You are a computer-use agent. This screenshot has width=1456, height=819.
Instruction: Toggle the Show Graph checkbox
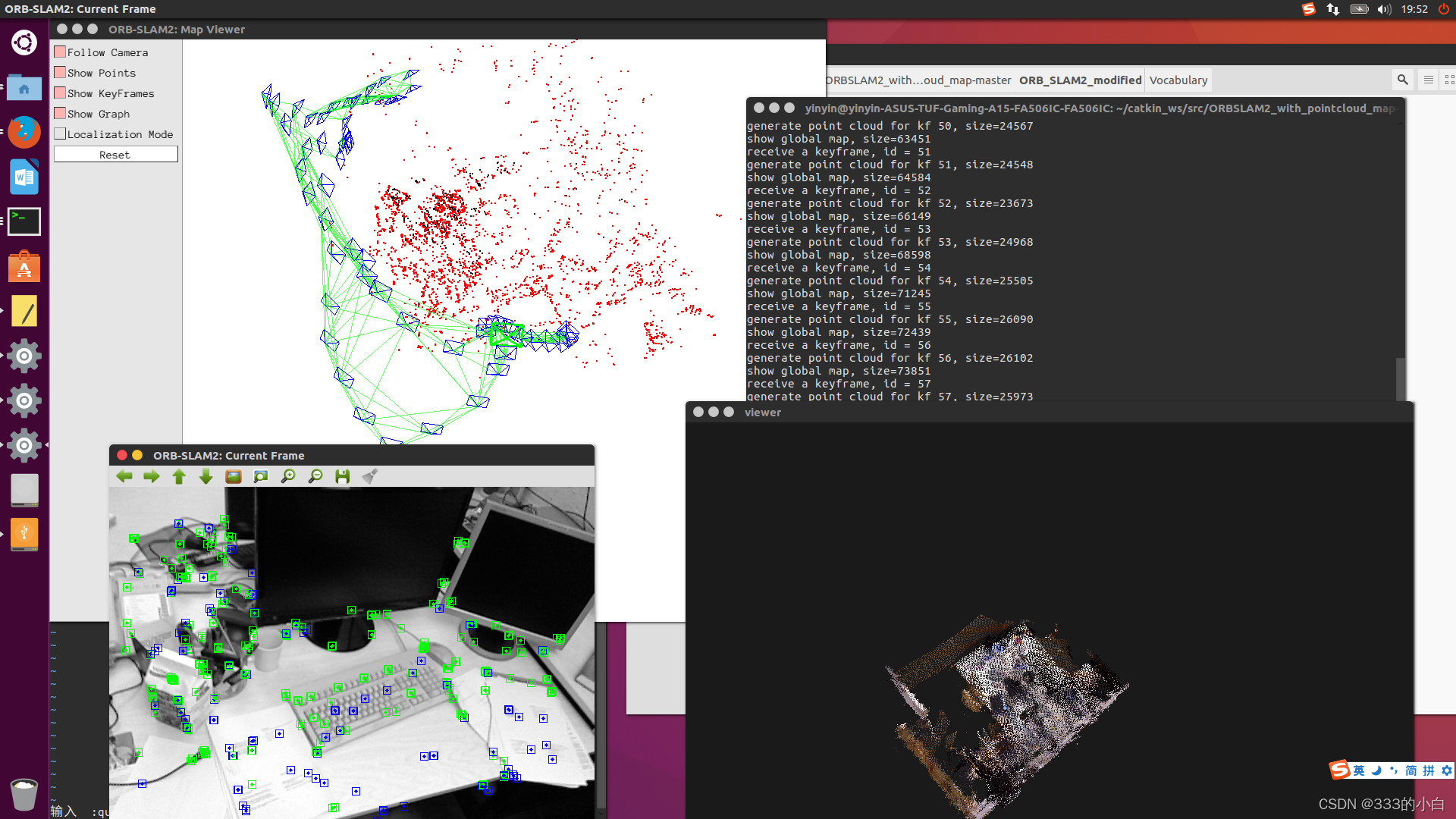click(60, 114)
